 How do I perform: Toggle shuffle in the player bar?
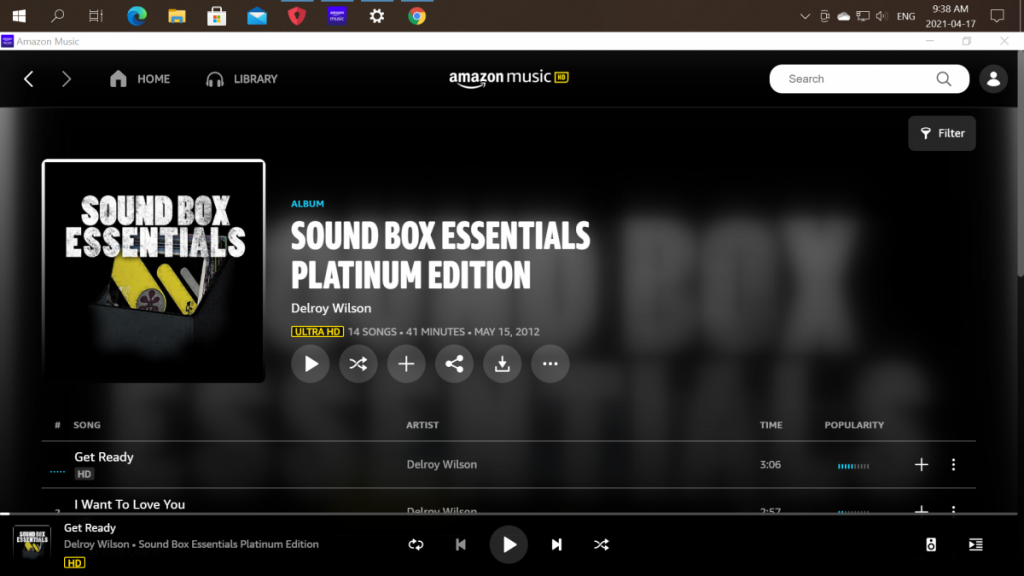coord(601,545)
